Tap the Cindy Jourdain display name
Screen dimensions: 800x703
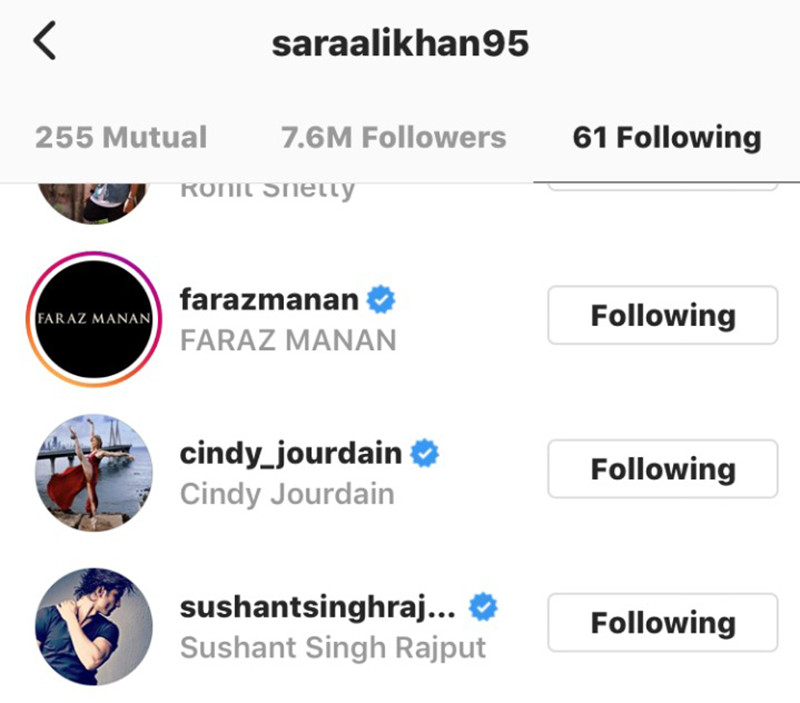pos(287,494)
